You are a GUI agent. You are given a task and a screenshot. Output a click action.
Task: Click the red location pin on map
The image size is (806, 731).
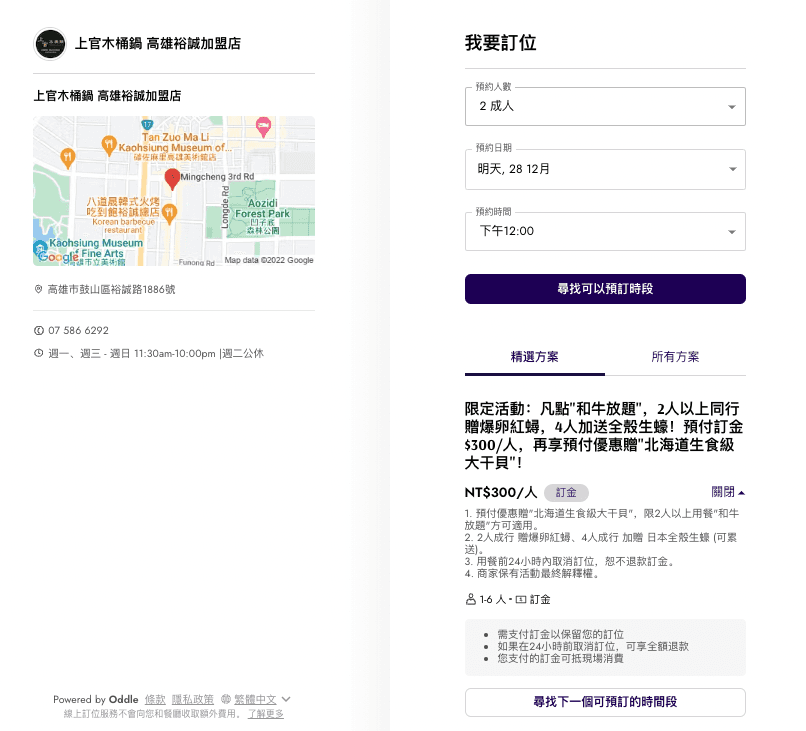pyautogui.click(x=172, y=179)
